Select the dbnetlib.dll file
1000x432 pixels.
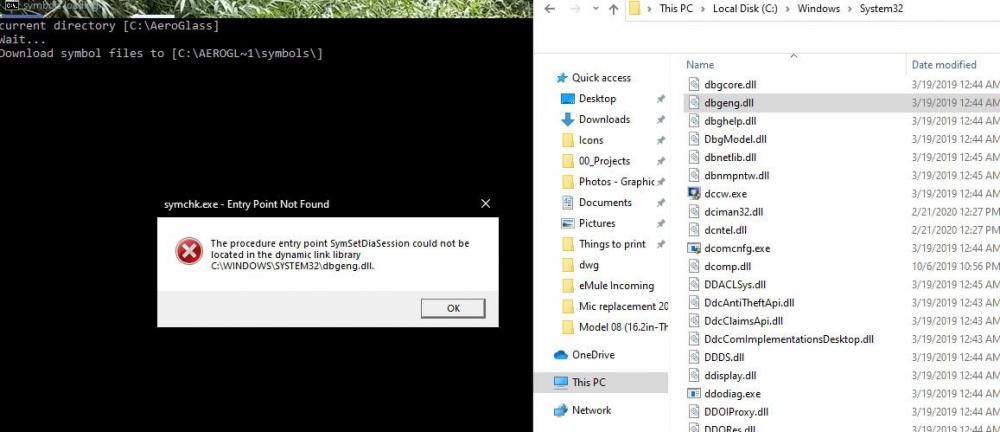(x=730, y=157)
